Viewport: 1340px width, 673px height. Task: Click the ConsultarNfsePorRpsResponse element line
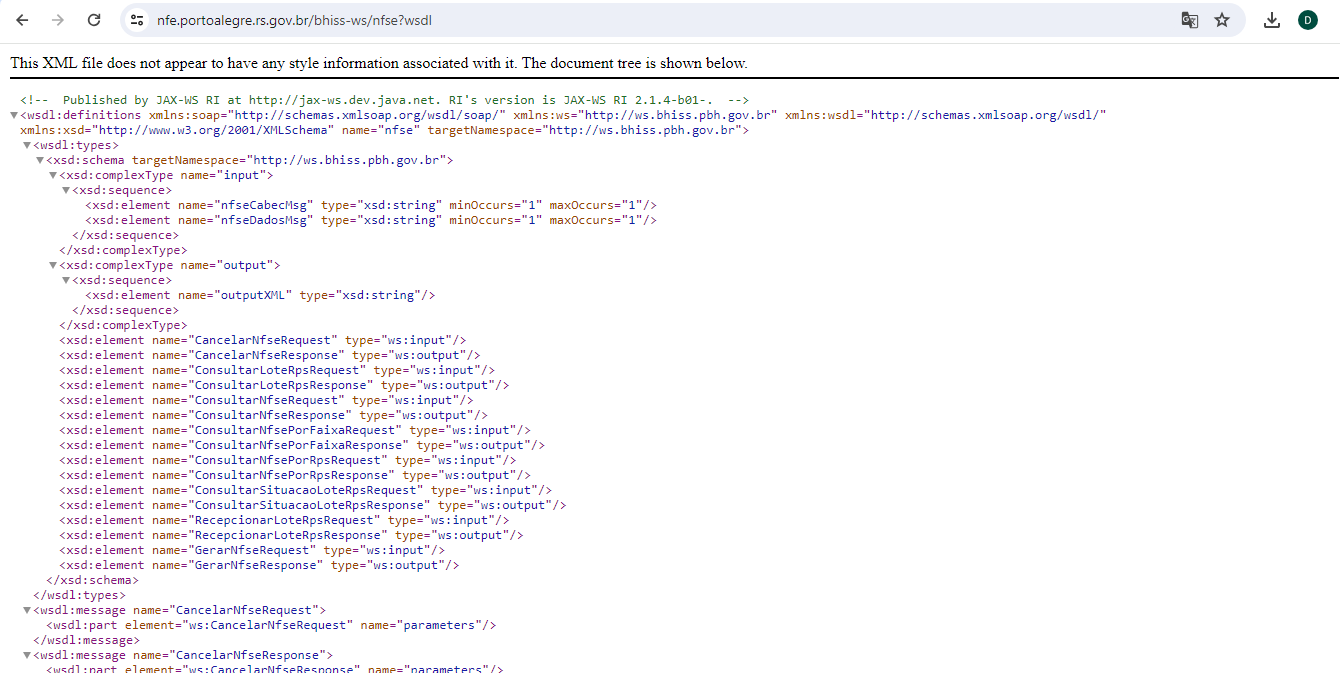[295, 475]
